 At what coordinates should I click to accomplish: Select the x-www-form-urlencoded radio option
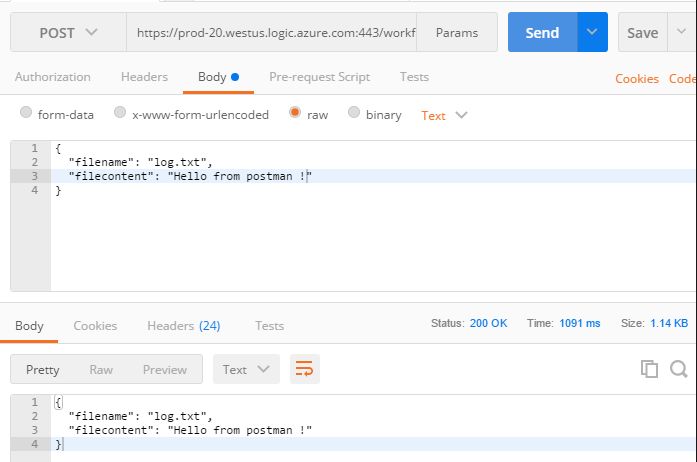121,114
